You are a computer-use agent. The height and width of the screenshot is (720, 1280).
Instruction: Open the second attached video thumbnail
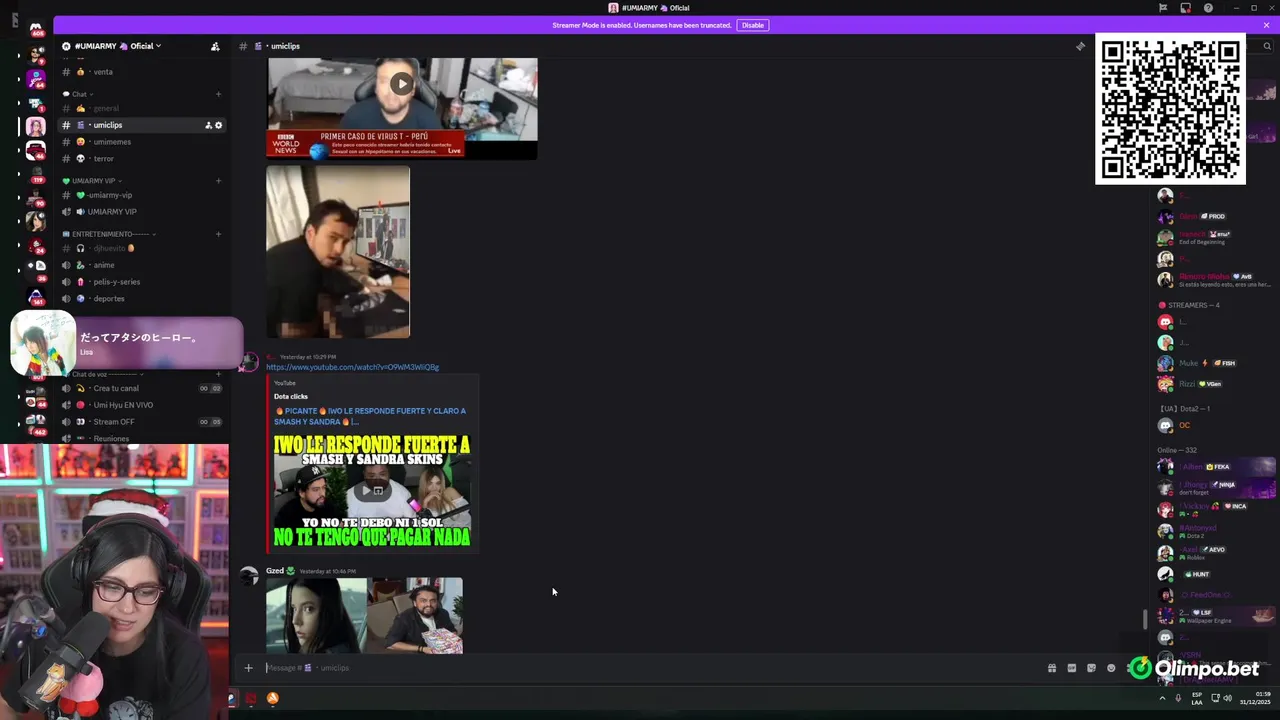(x=338, y=252)
